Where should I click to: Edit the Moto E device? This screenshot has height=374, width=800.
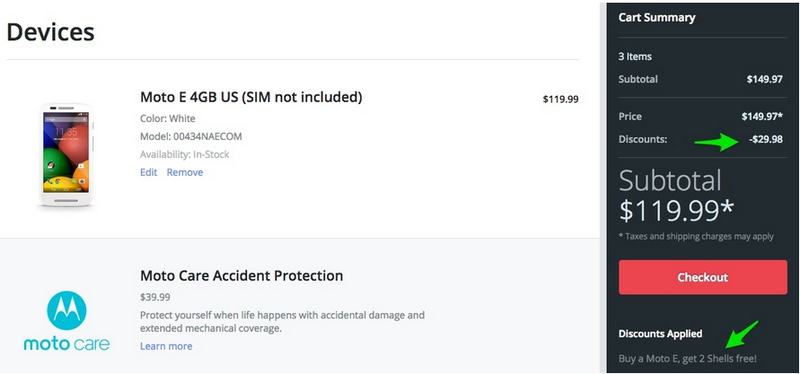(x=148, y=172)
